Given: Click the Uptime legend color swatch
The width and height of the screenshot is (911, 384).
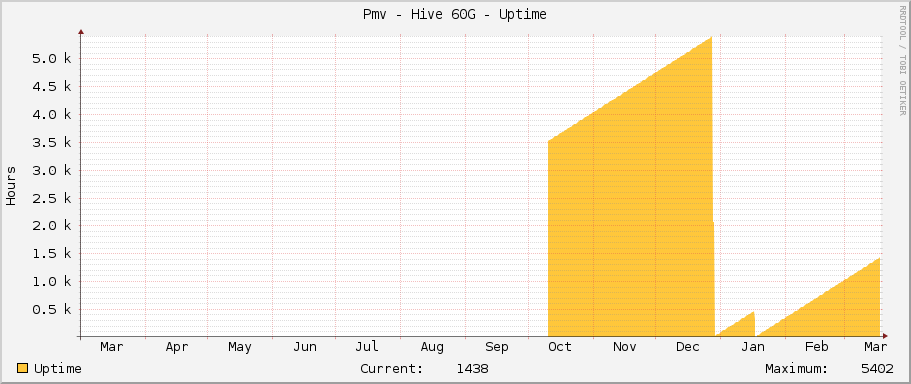Looking at the screenshot, I should pyautogui.click(x=22, y=368).
